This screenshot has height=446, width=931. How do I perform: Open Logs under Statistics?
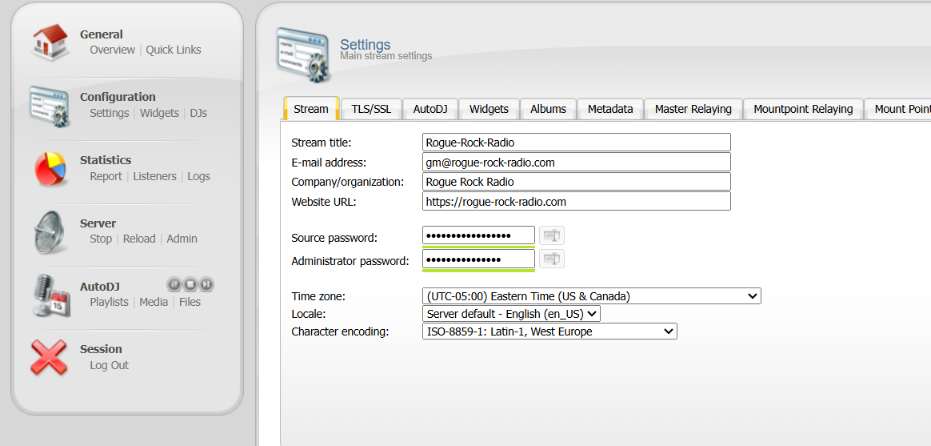coord(199,176)
